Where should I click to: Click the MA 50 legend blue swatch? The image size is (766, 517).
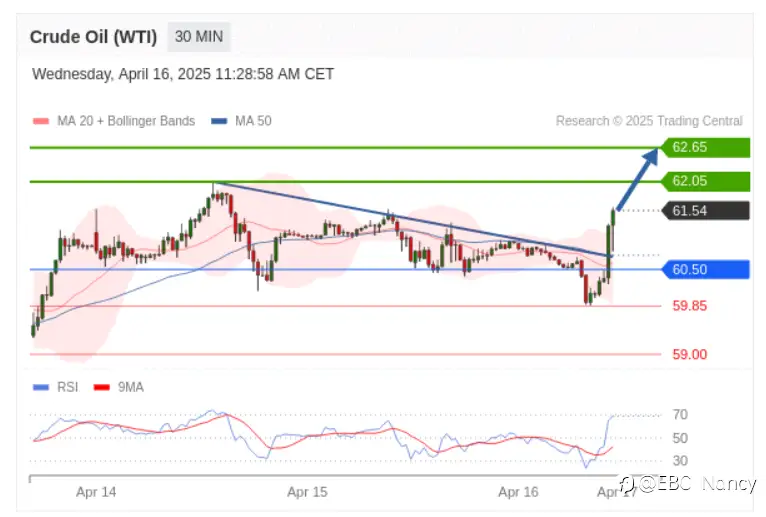[x=219, y=121]
